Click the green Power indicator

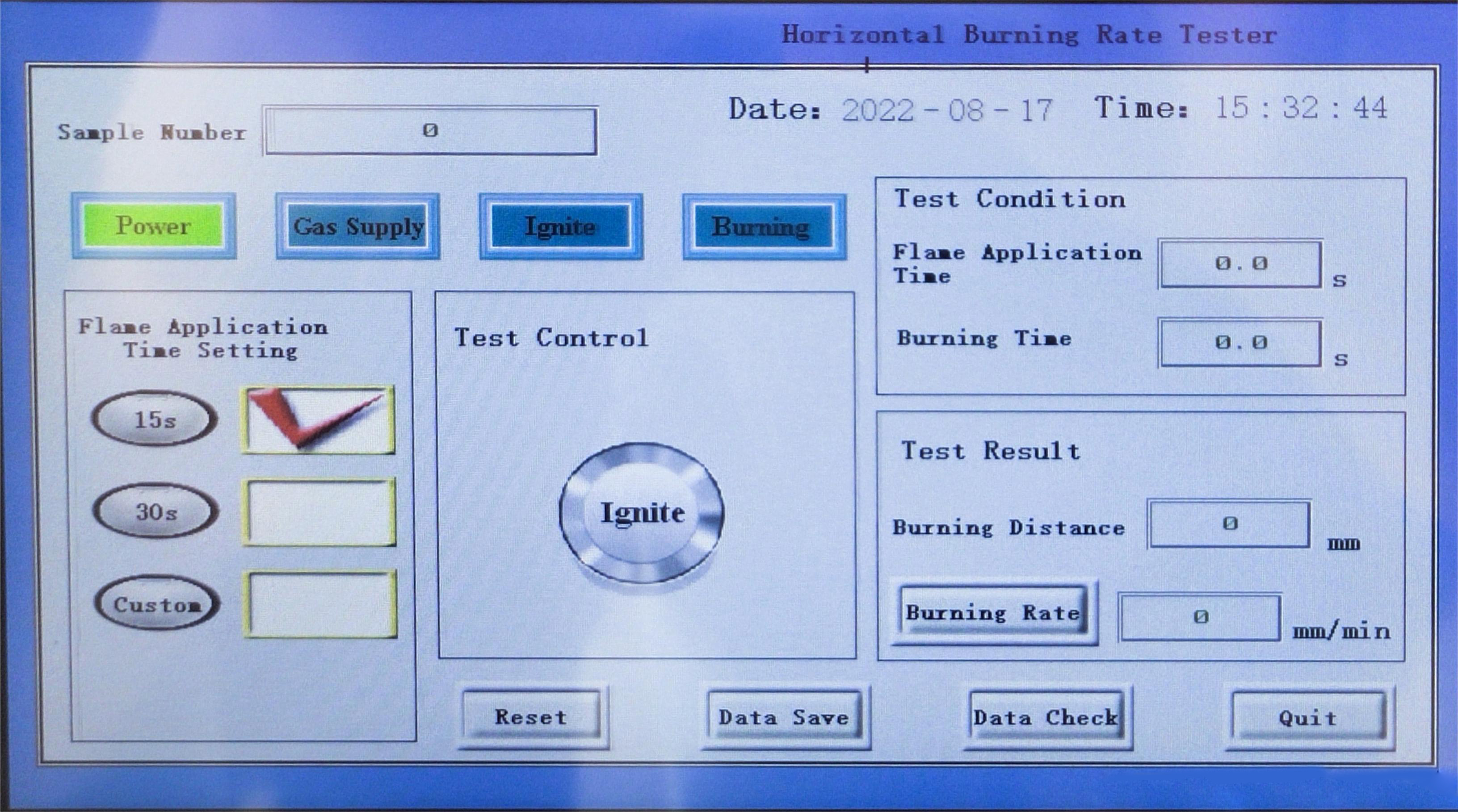point(153,226)
